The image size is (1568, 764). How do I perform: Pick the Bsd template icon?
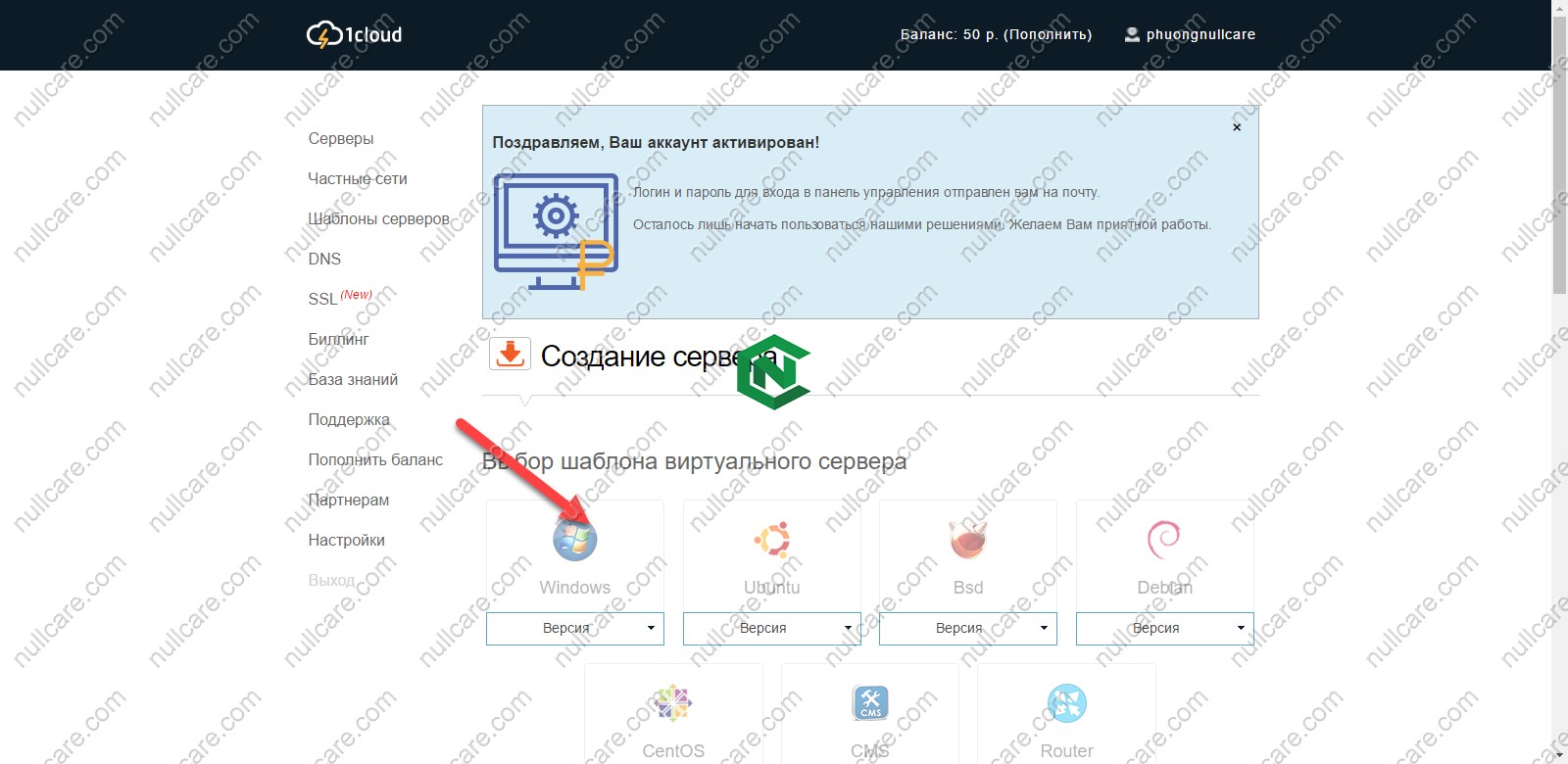coord(967,540)
